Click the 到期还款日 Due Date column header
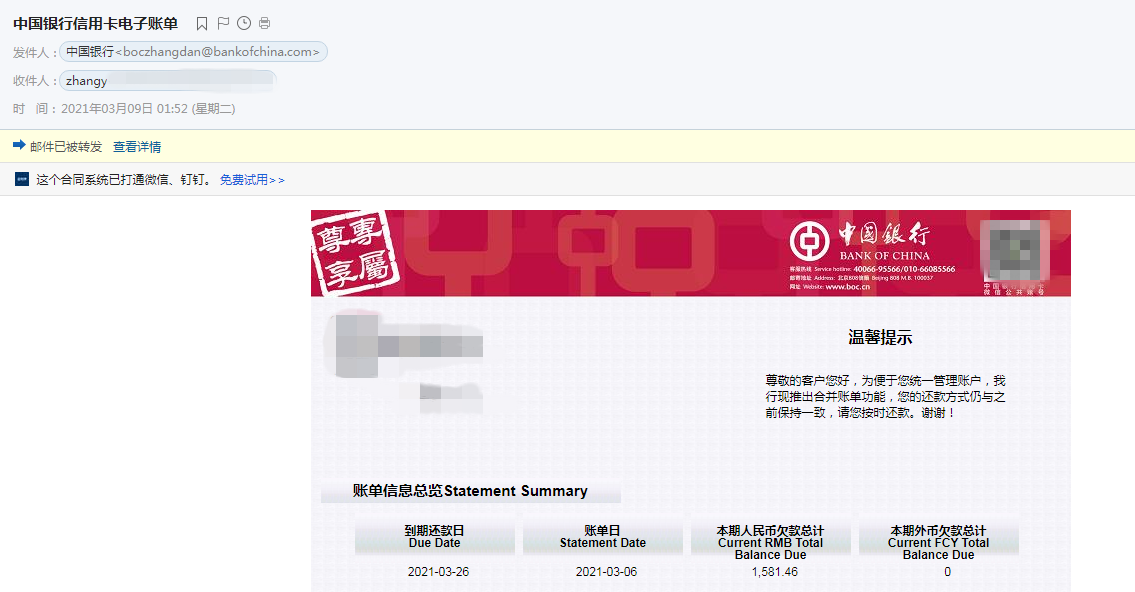 [x=434, y=536]
